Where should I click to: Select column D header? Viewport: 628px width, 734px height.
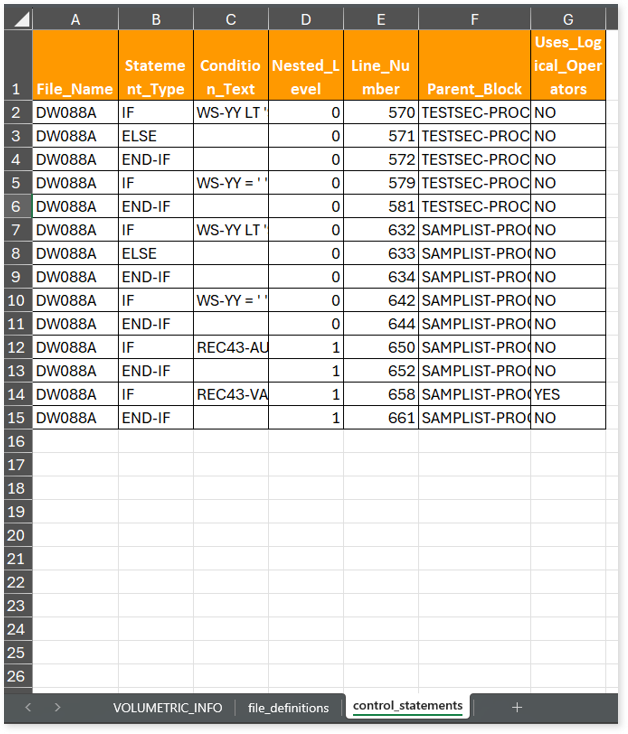coord(305,19)
